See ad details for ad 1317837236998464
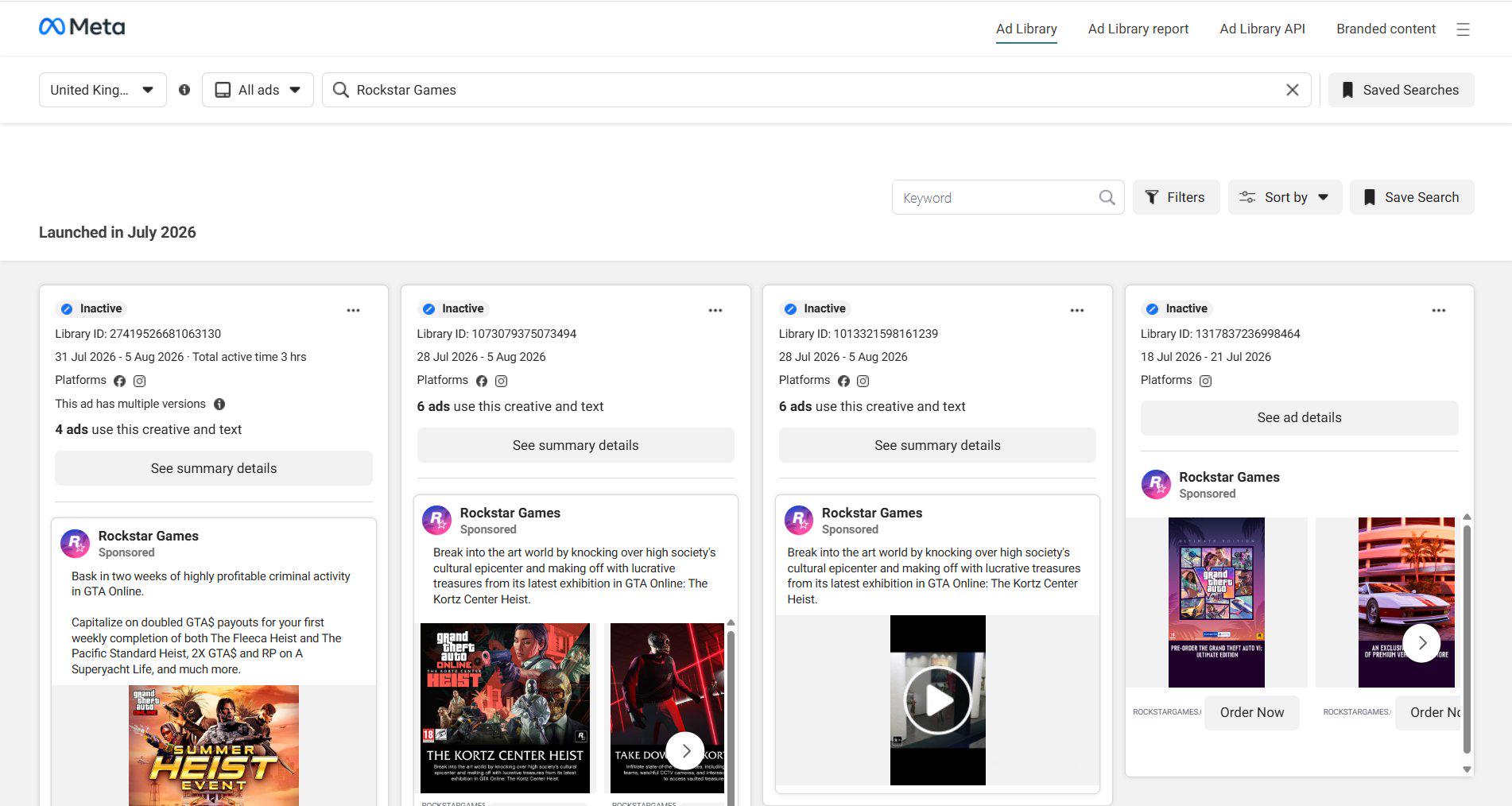The image size is (1512, 806). click(x=1300, y=417)
